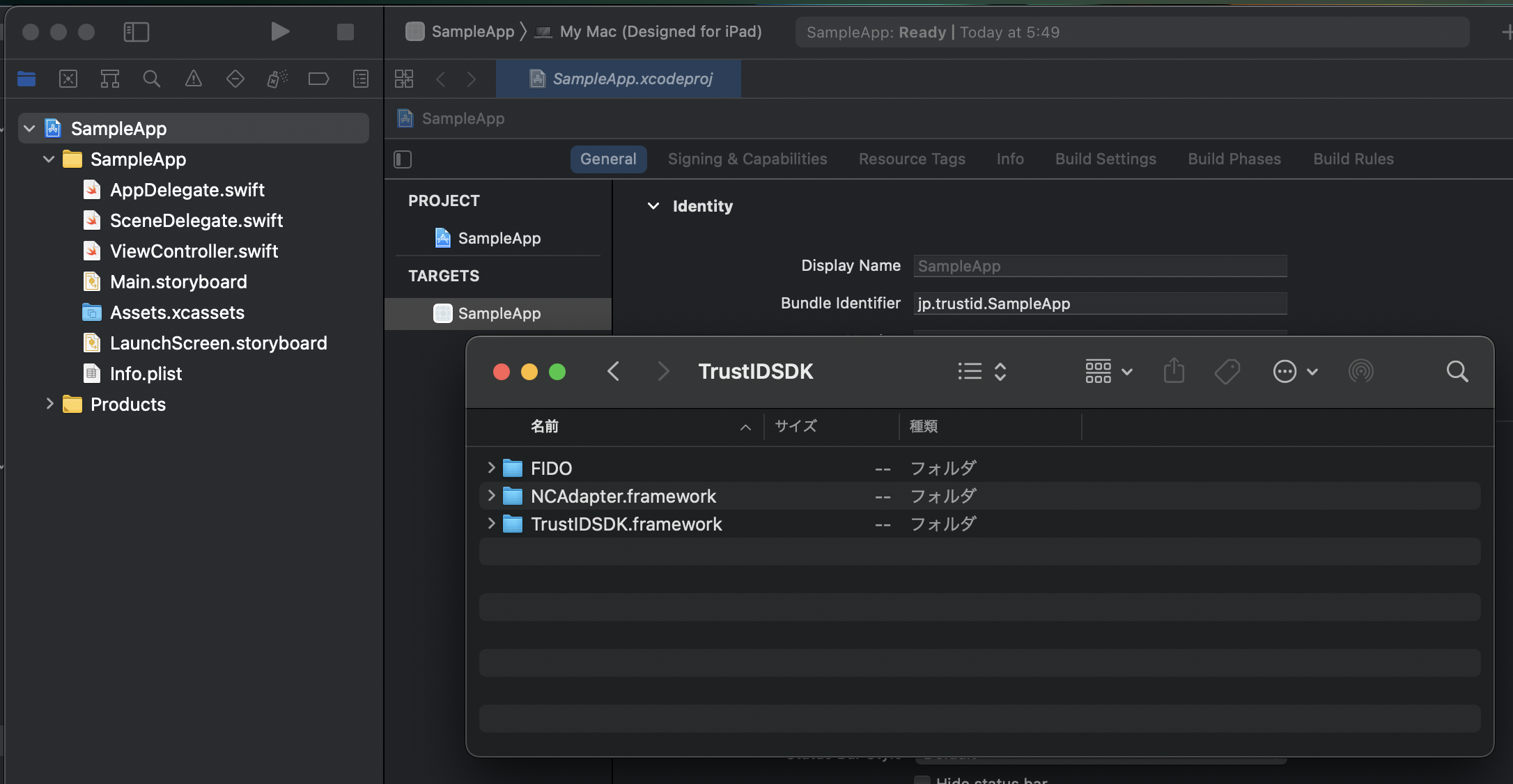
Task: Change Finder view mode list switcher
Action: [x=982, y=371]
